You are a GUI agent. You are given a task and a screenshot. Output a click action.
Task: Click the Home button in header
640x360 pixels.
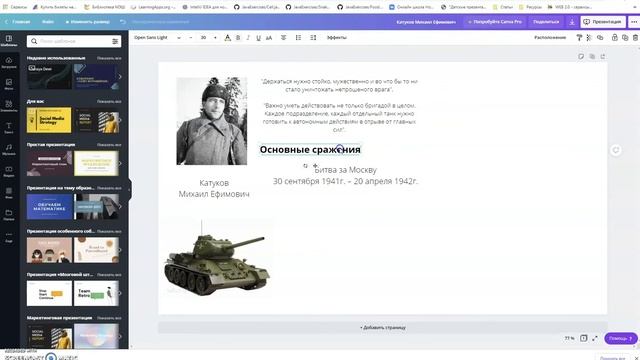pos(18,22)
